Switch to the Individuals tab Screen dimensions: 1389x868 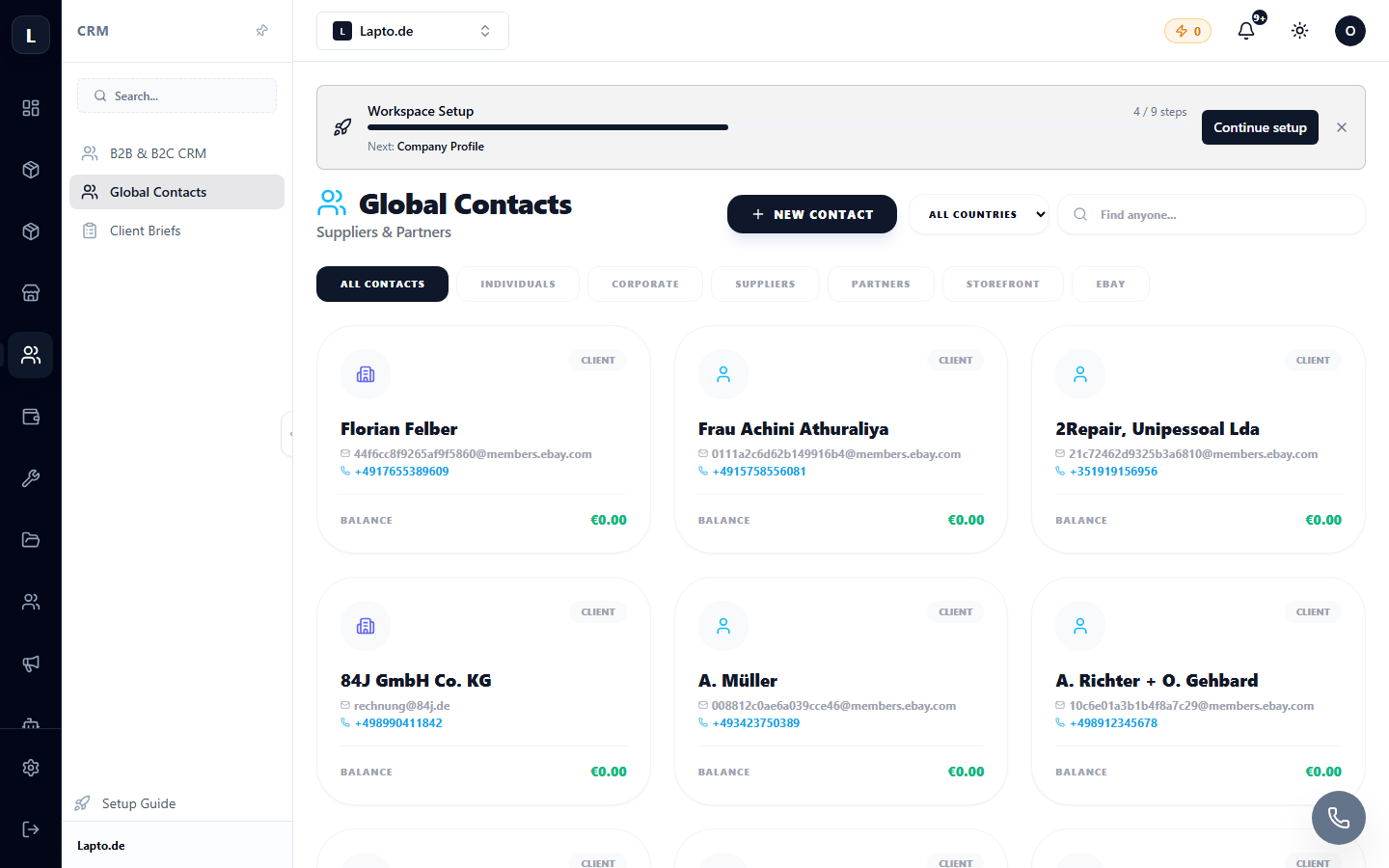[518, 284]
